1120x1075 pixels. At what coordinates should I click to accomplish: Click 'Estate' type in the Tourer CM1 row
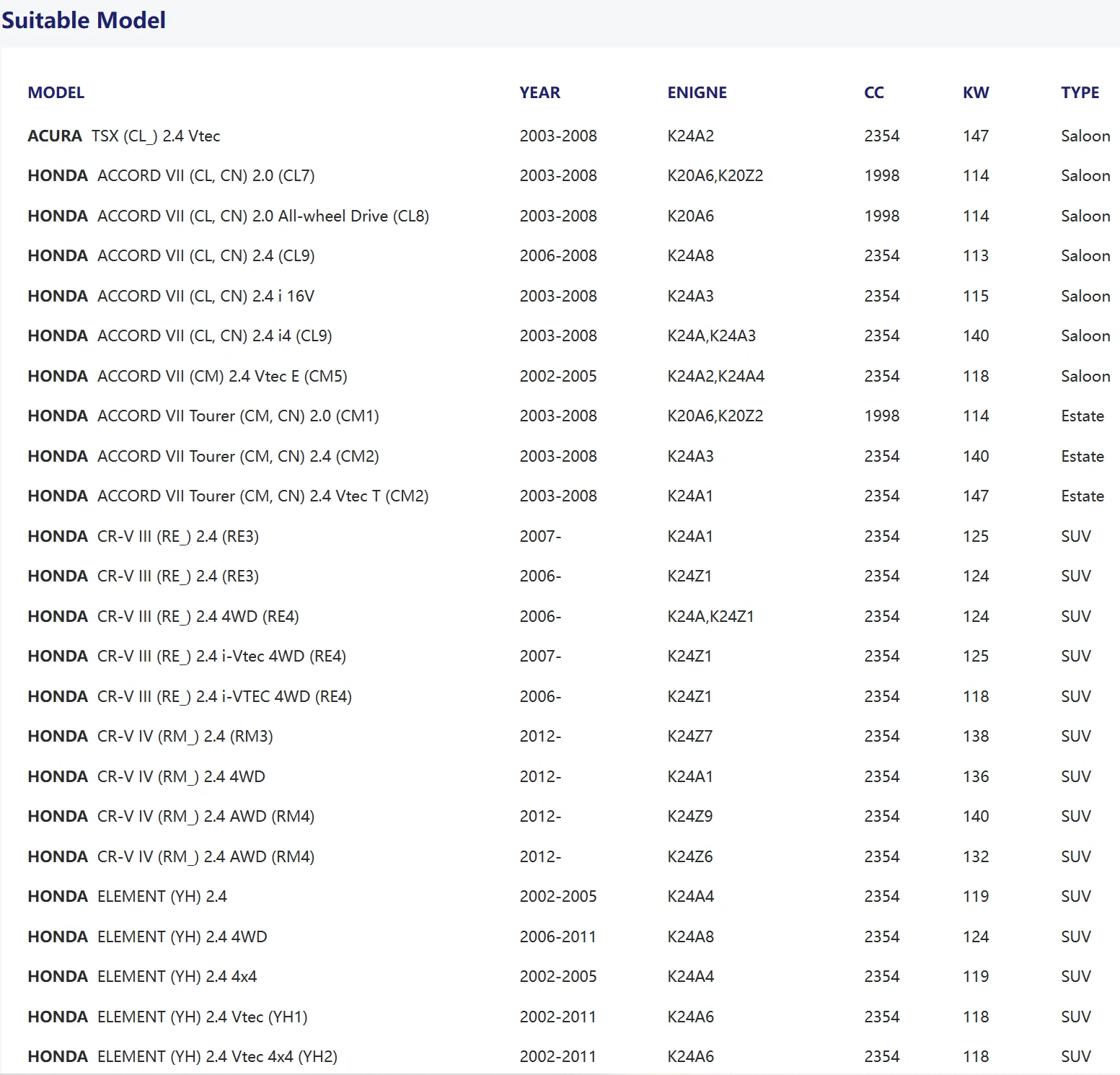(x=1082, y=416)
